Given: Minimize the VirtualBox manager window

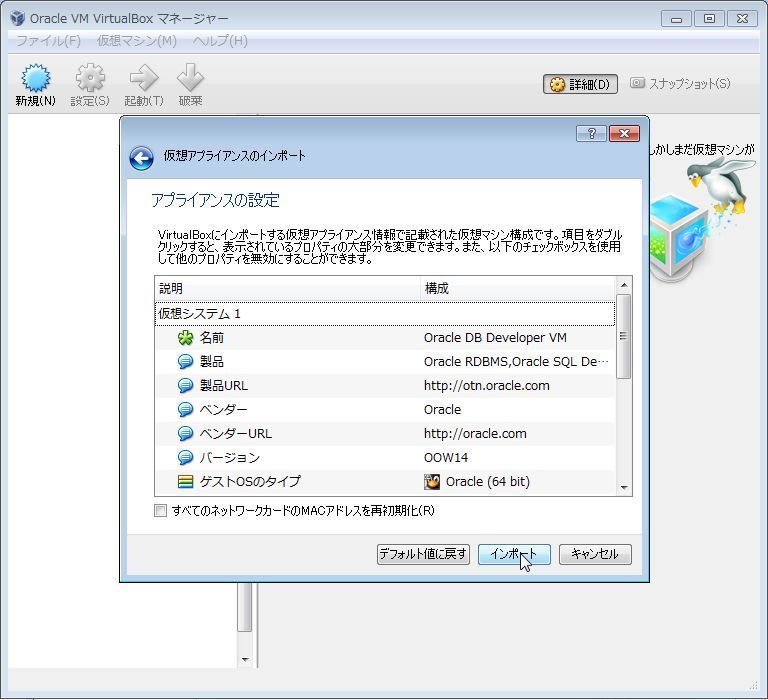Looking at the screenshot, I should coord(676,19).
